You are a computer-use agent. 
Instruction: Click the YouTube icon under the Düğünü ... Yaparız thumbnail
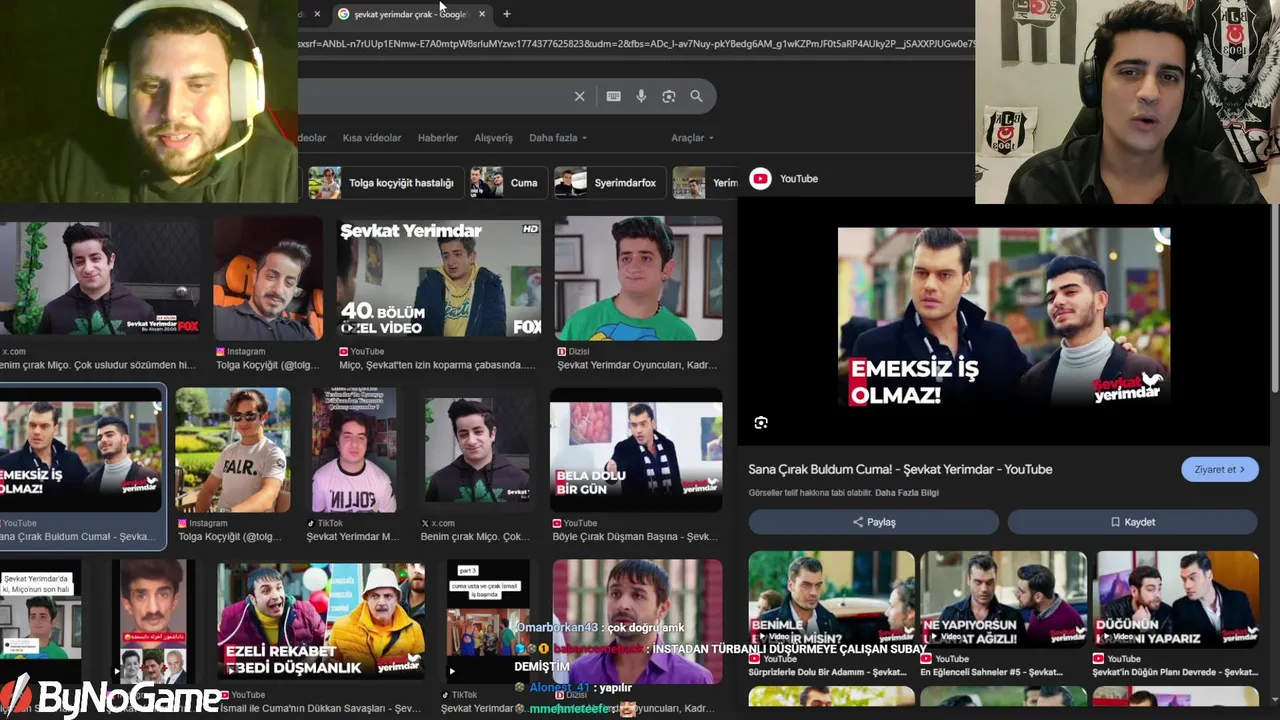(1098, 659)
